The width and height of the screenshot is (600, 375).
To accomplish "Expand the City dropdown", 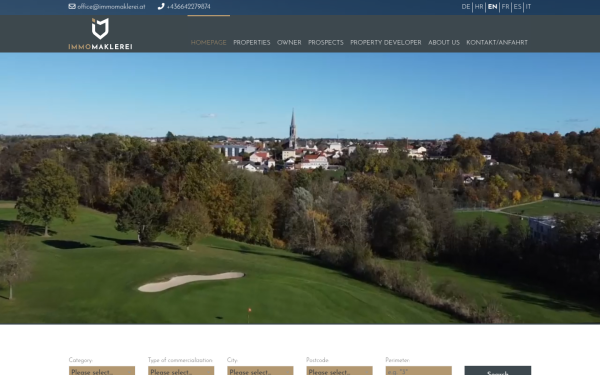I will pyautogui.click(x=260, y=371).
